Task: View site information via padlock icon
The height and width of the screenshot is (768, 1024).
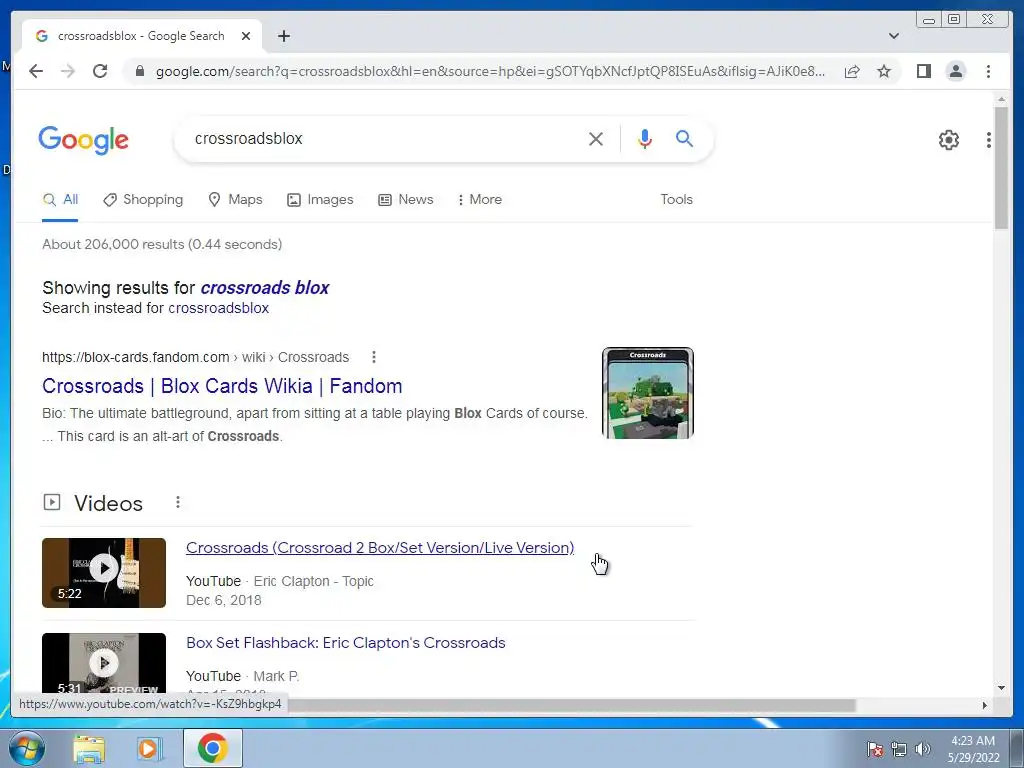Action: pos(139,71)
